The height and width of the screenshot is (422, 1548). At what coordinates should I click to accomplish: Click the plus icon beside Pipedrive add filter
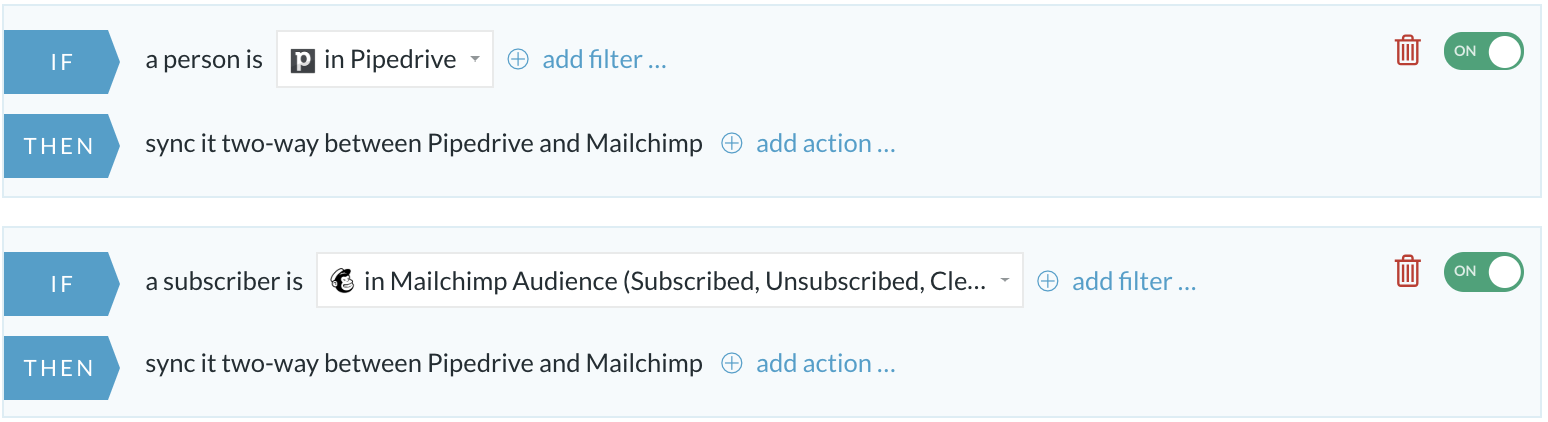point(518,60)
